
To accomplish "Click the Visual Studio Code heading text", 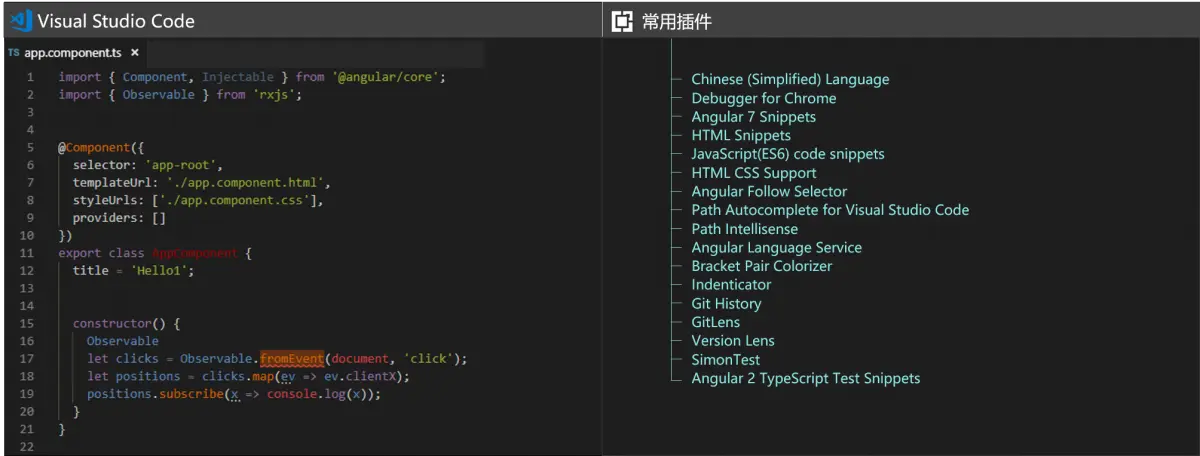I will coord(116,21).
